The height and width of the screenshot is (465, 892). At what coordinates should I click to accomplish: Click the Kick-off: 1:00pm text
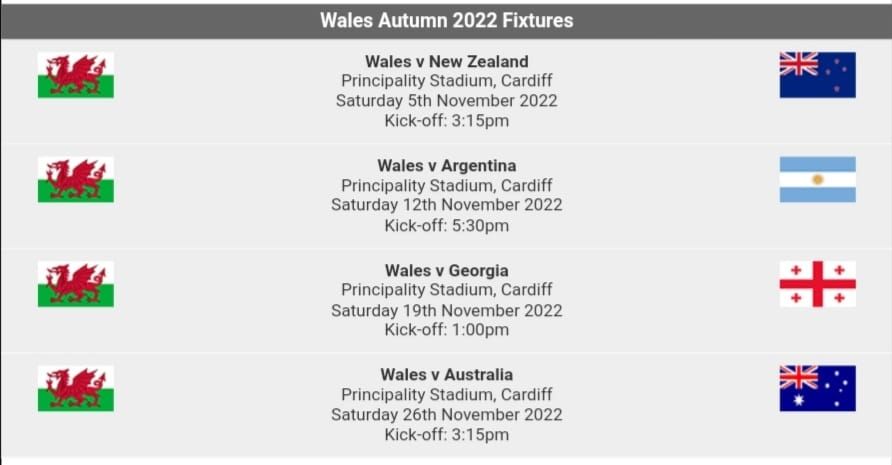[x=446, y=330]
